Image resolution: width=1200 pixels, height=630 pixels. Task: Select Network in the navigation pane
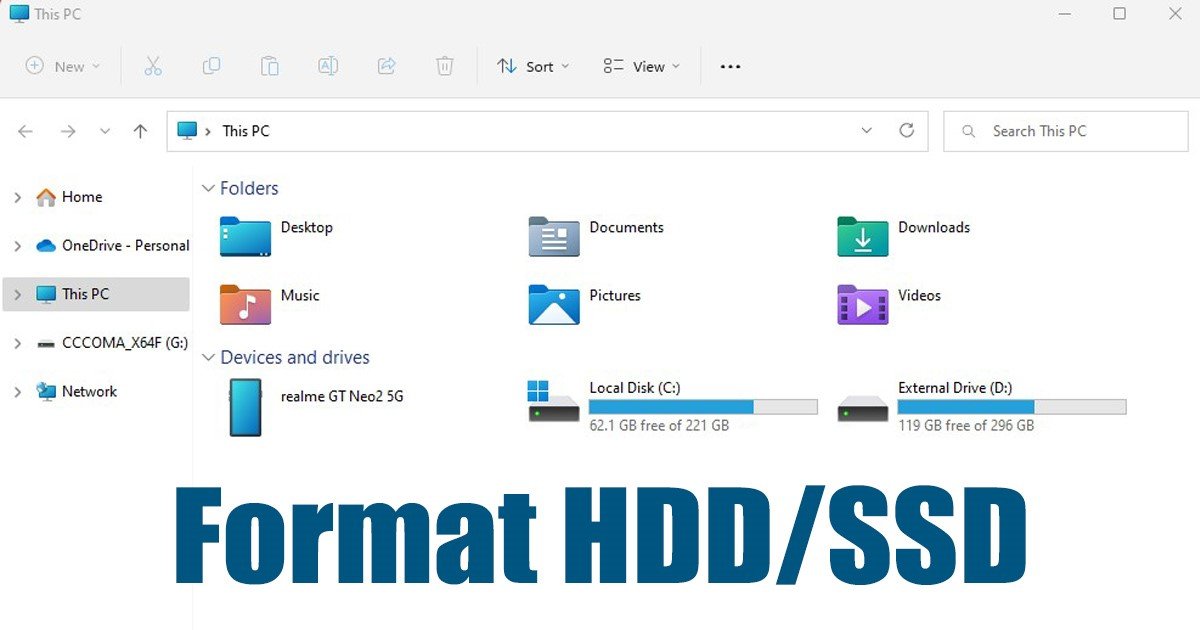89,392
